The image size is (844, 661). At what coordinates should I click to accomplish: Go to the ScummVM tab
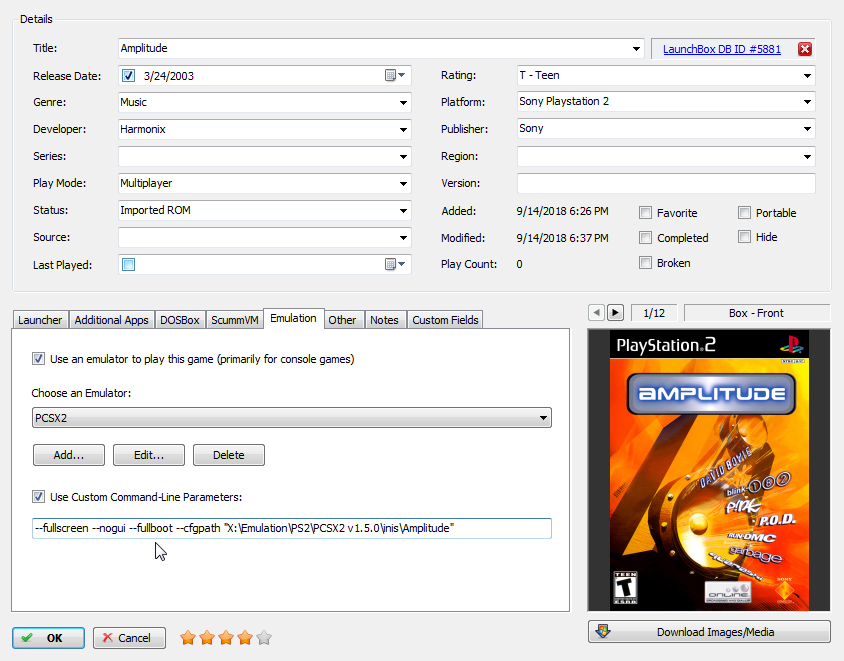tap(235, 320)
